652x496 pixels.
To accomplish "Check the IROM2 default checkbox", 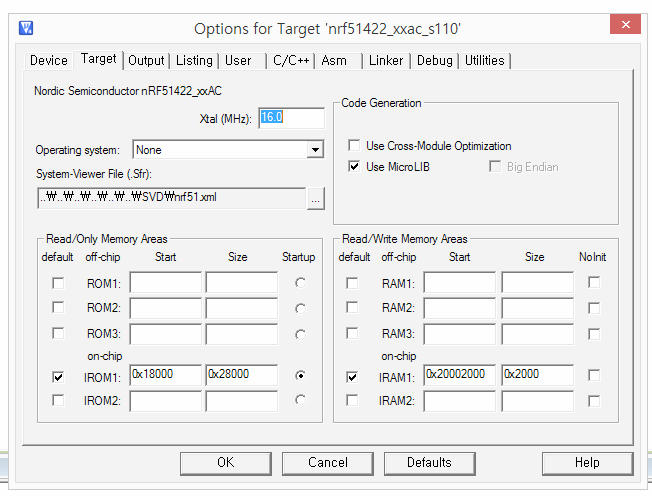I will [x=58, y=400].
